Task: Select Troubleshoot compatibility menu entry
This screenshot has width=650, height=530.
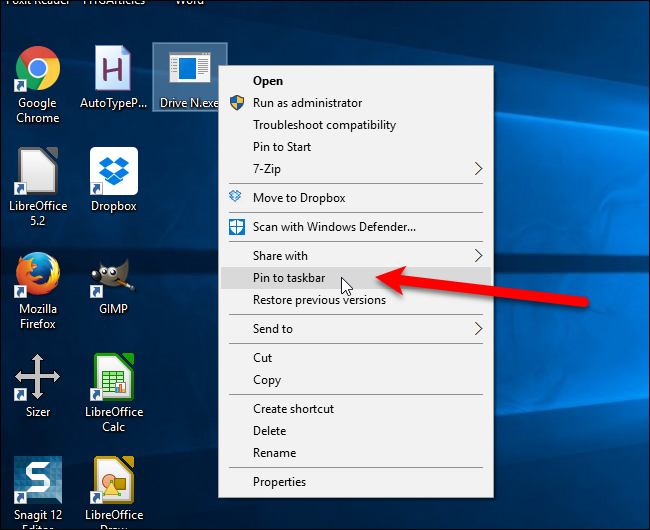Action: pyautogui.click(x=324, y=125)
